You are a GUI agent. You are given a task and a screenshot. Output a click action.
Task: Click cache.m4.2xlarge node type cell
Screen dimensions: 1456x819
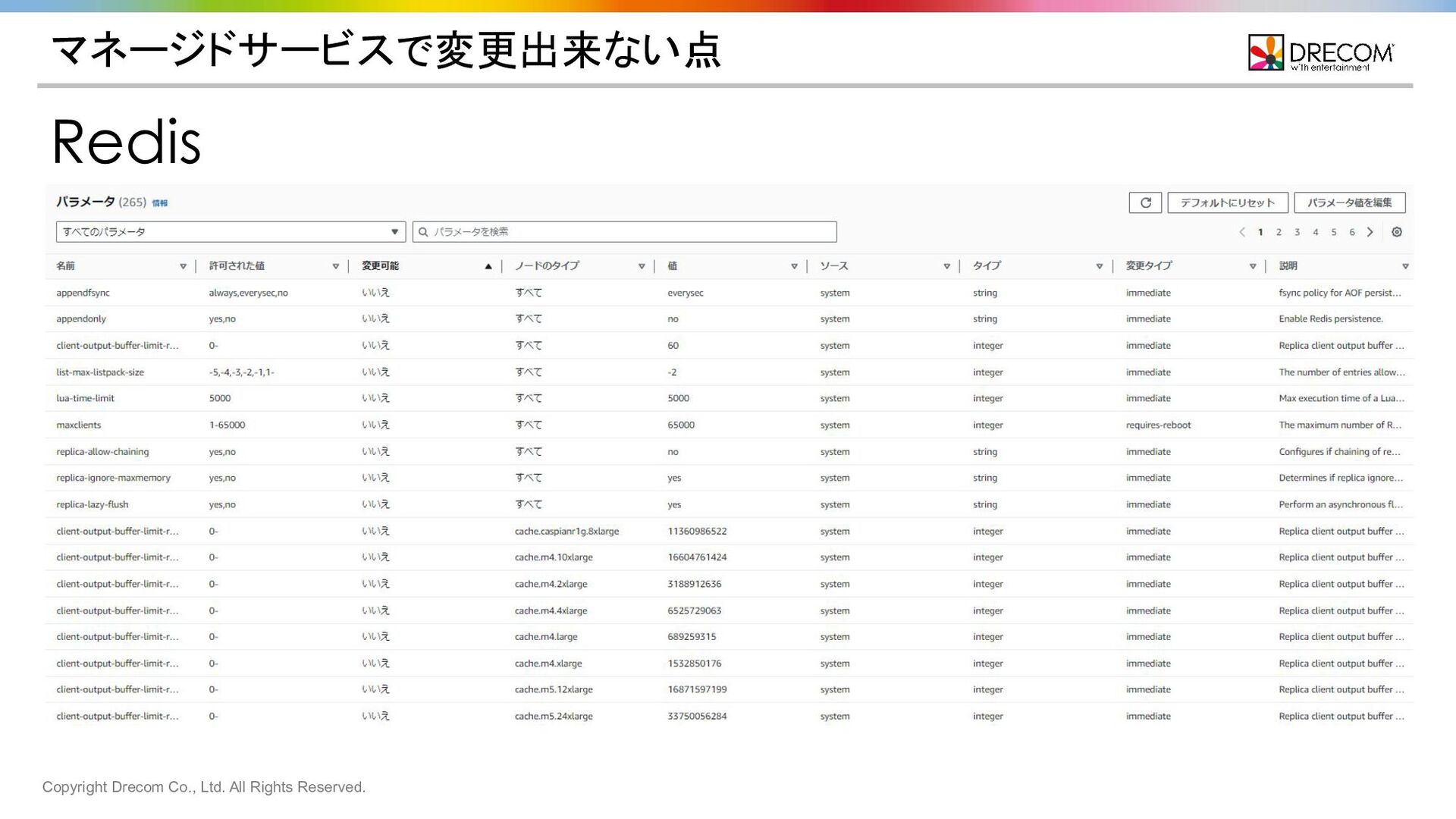[x=551, y=584]
